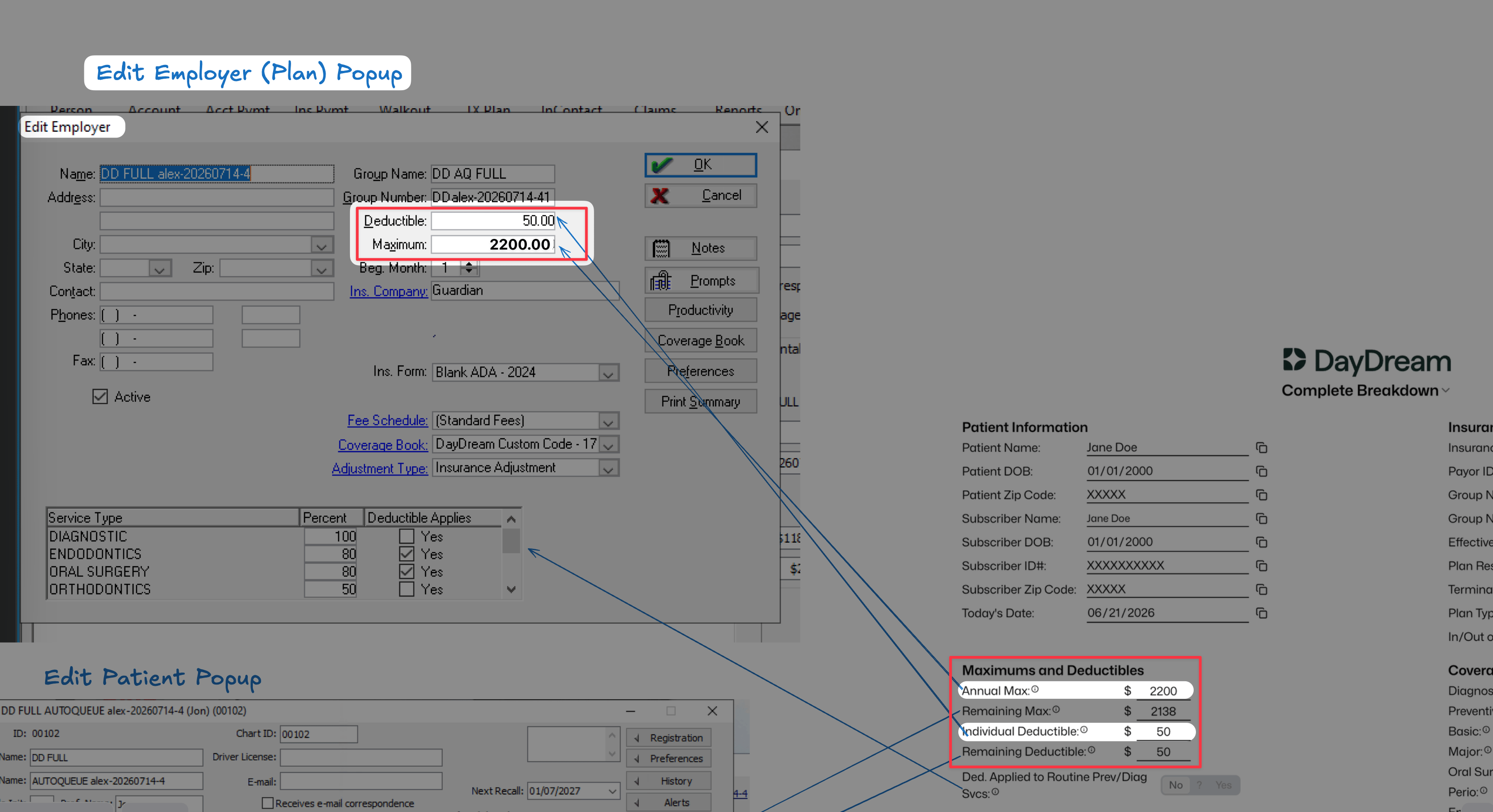
Task: Expand the Fee Schedule dropdown
Action: tap(608, 421)
